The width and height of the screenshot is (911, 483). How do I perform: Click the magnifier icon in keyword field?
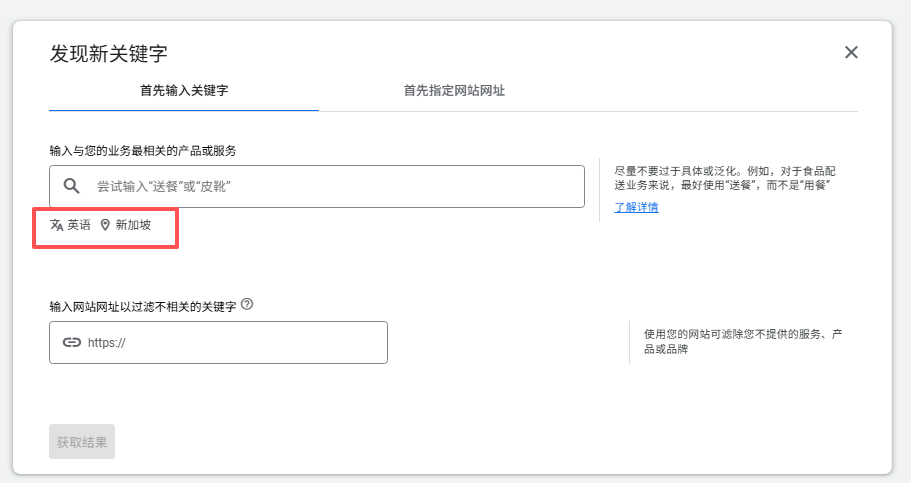tap(71, 186)
